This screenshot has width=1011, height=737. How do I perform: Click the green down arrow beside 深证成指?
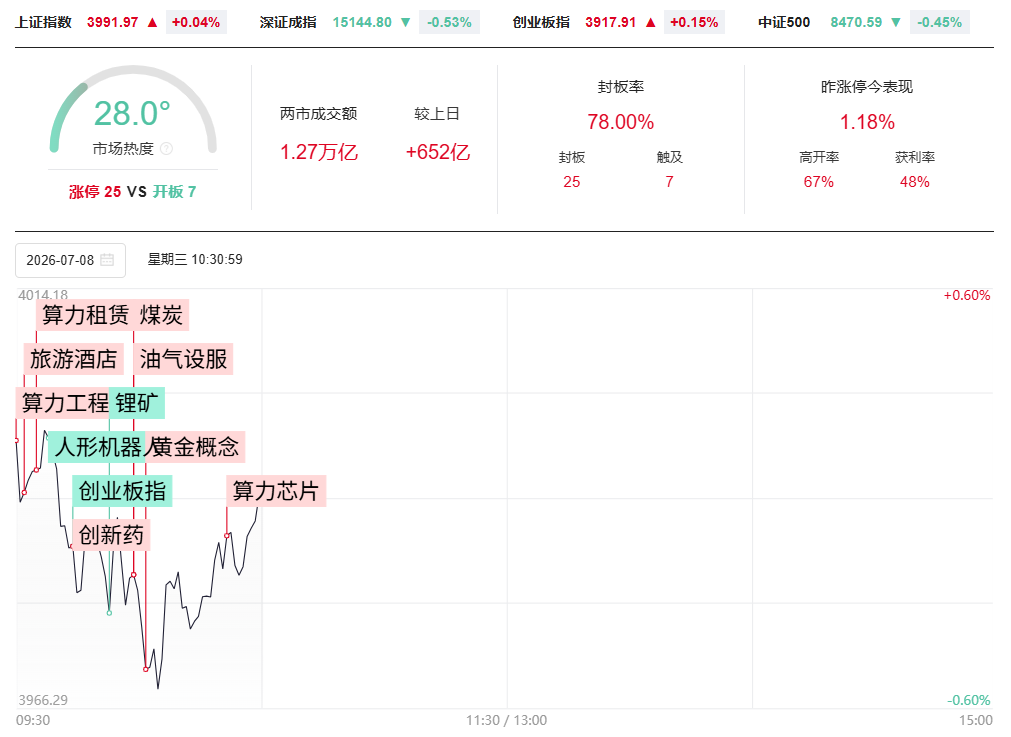coord(406,23)
